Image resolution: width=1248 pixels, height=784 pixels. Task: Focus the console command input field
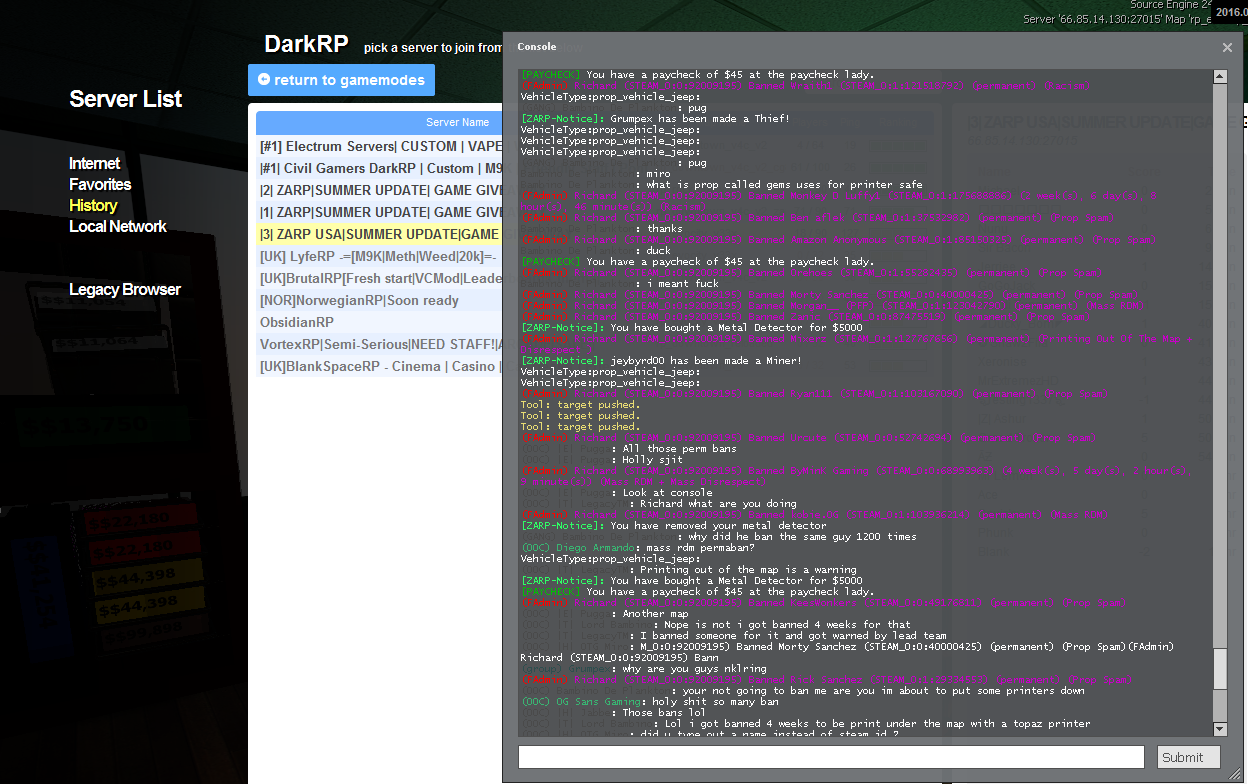[x=830, y=757]
